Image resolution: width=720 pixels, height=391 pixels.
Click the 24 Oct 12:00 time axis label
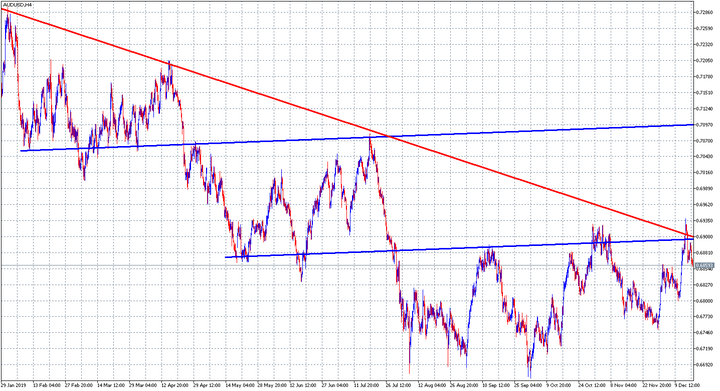(591, 385)
